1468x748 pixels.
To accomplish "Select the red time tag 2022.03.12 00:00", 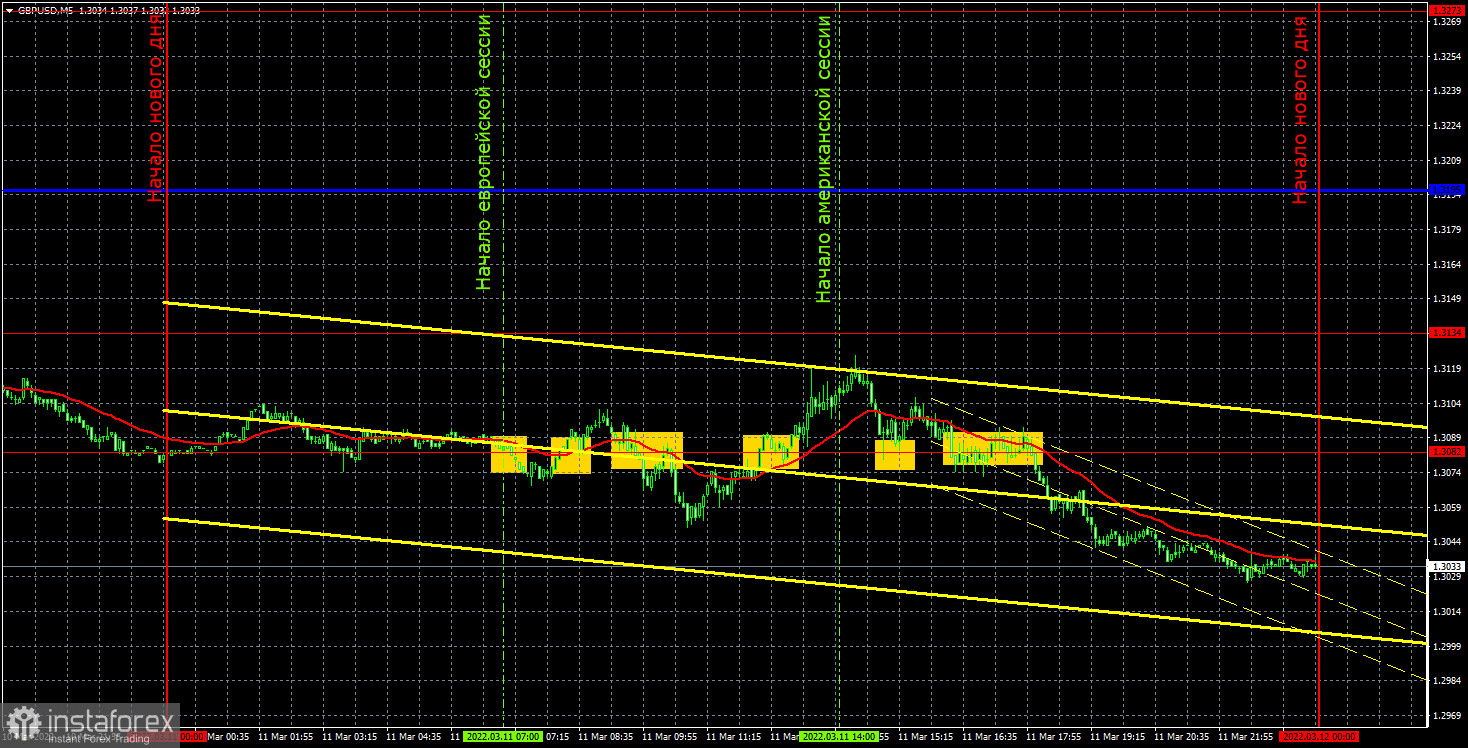I will pos(1318,736).
